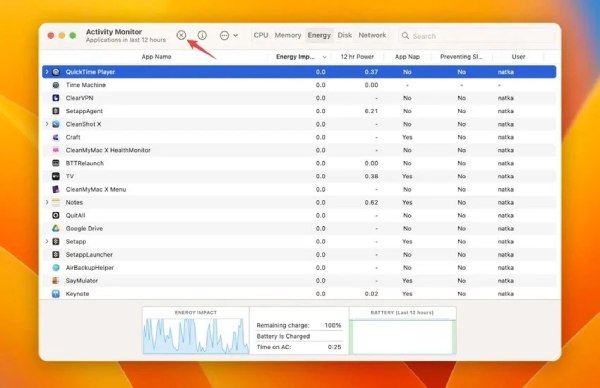This screenshot has width=600, height=388.
Task: Expand the QuickTime Player row
Action: (x=47, y=72)
